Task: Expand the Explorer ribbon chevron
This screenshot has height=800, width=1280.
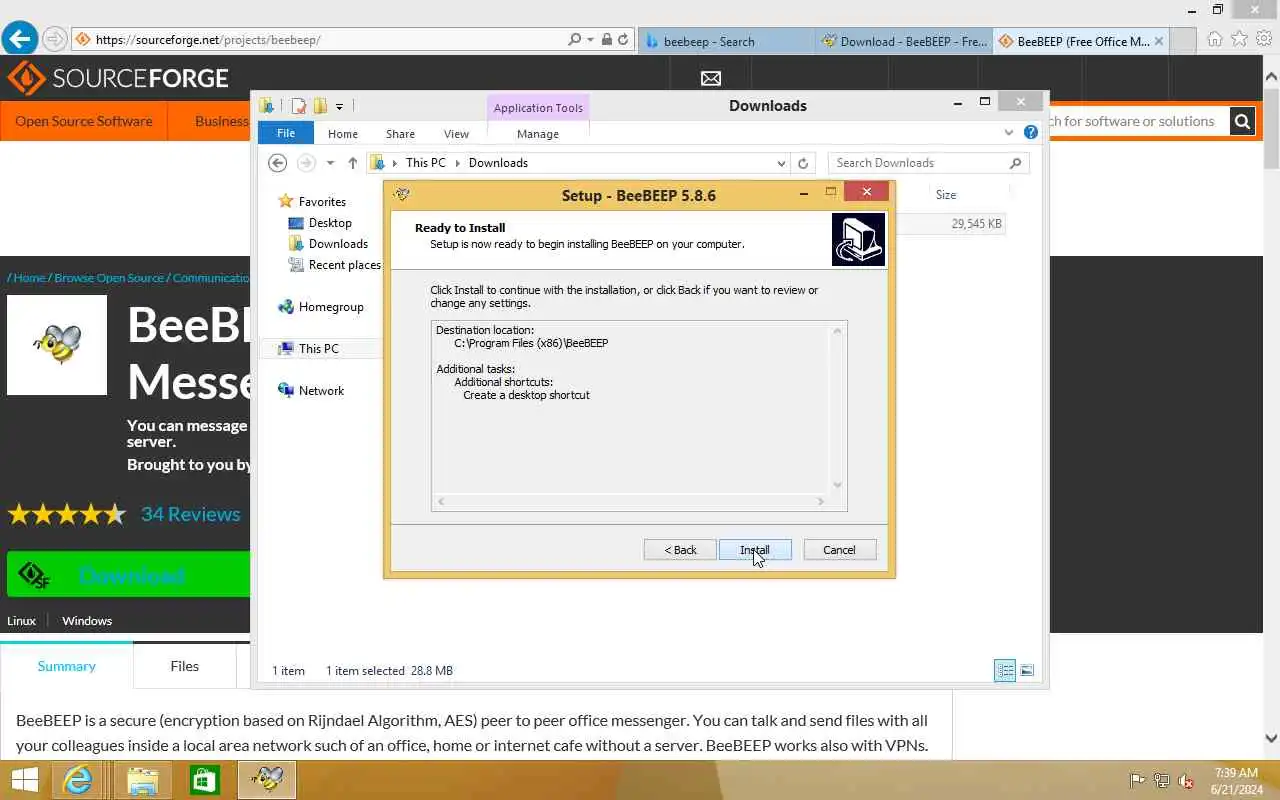Action: [x=1009, y=132]
